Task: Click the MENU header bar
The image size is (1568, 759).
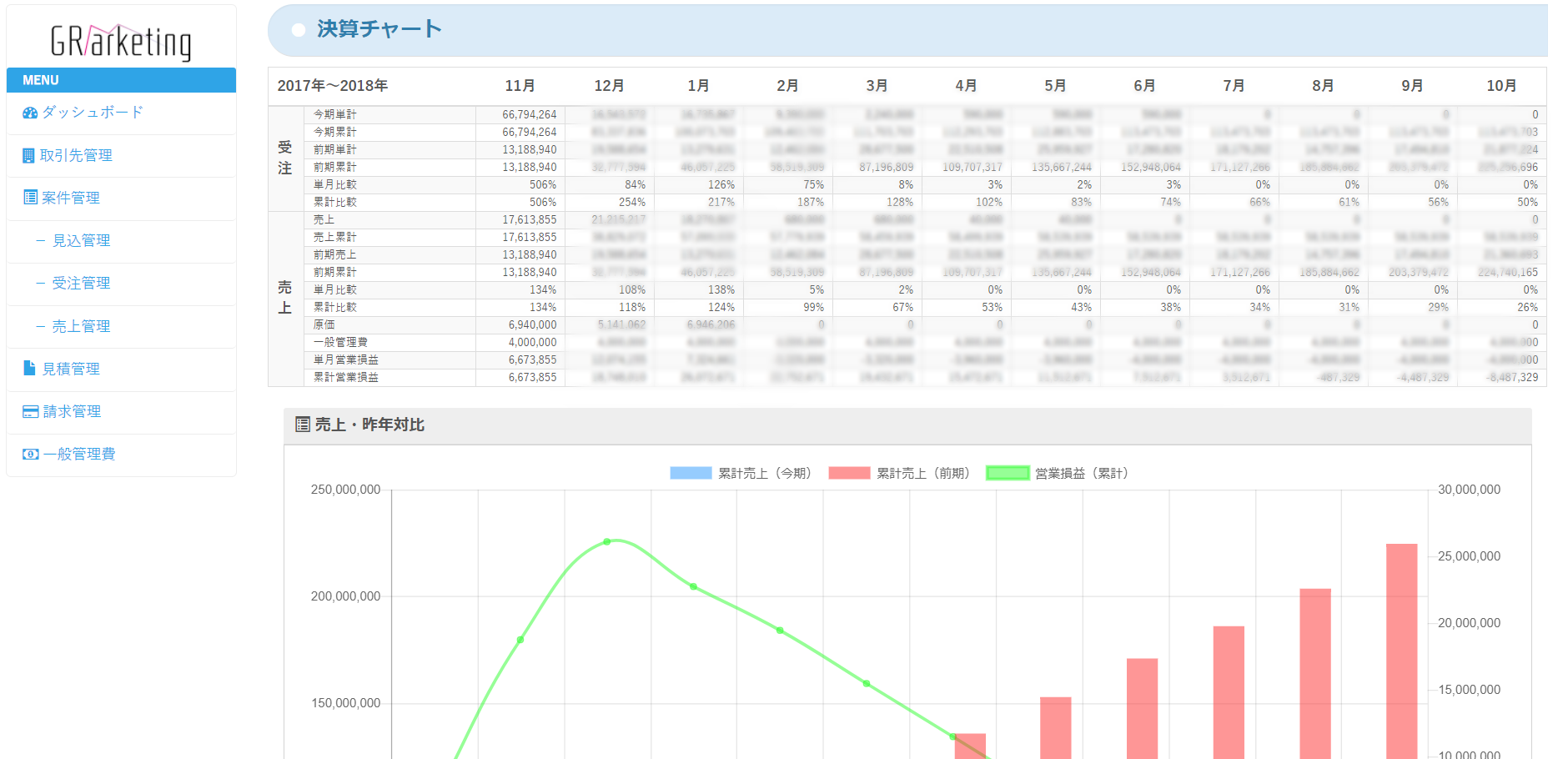Action: click(x=121, y=80)
